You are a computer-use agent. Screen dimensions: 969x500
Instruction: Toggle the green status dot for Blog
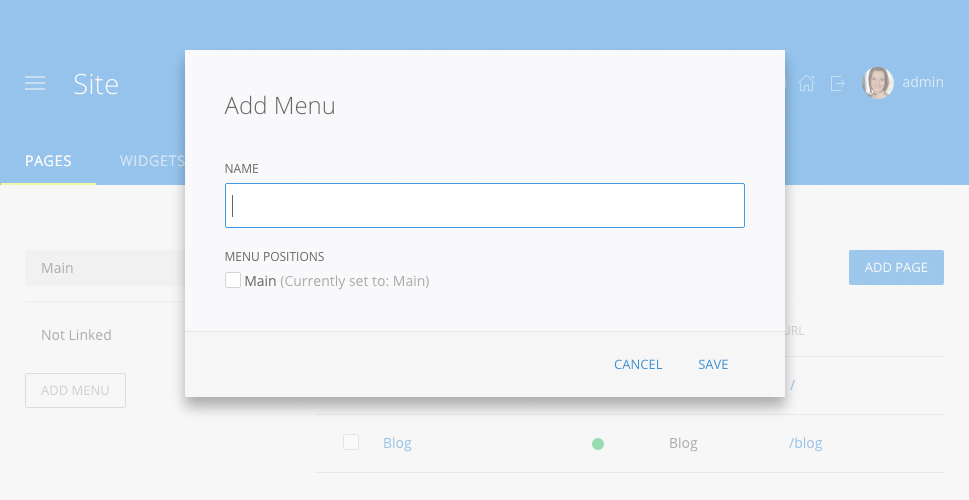coord(598,444)
